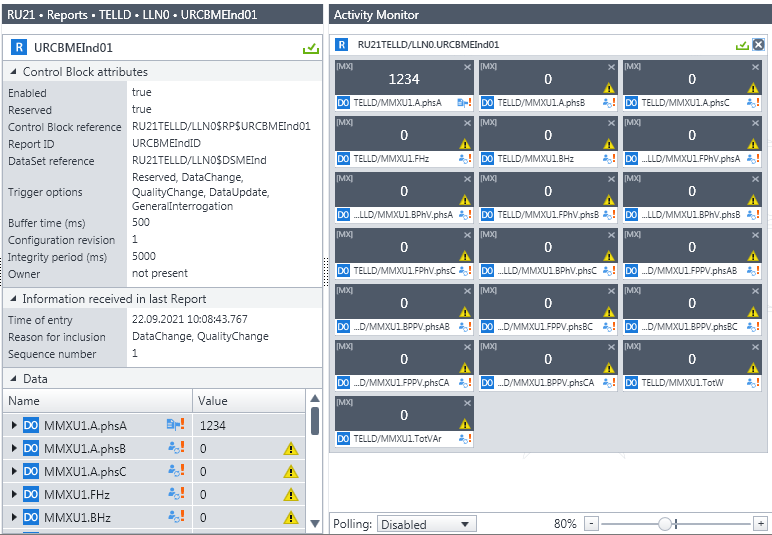Click the Name column header
Viewport: 772px width, 535px height.
(97, 401)
